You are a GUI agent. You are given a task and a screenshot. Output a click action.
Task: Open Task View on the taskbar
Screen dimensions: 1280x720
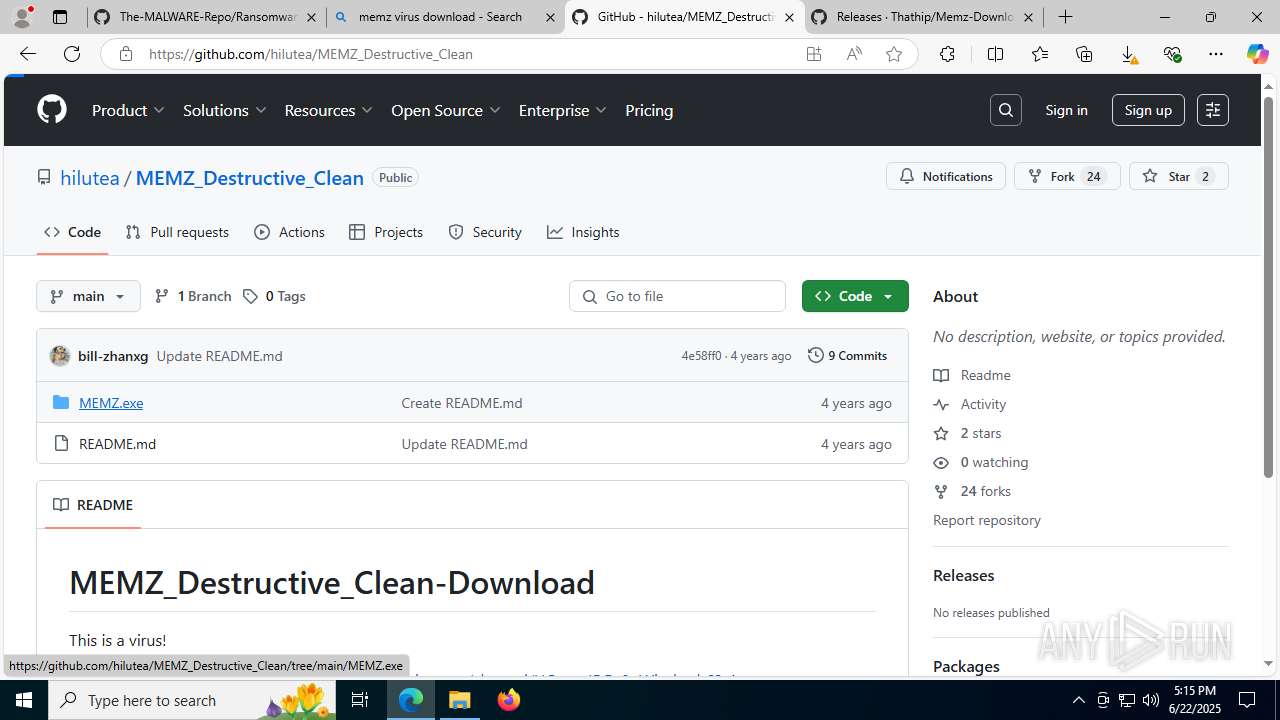click(x=360, y=700)
